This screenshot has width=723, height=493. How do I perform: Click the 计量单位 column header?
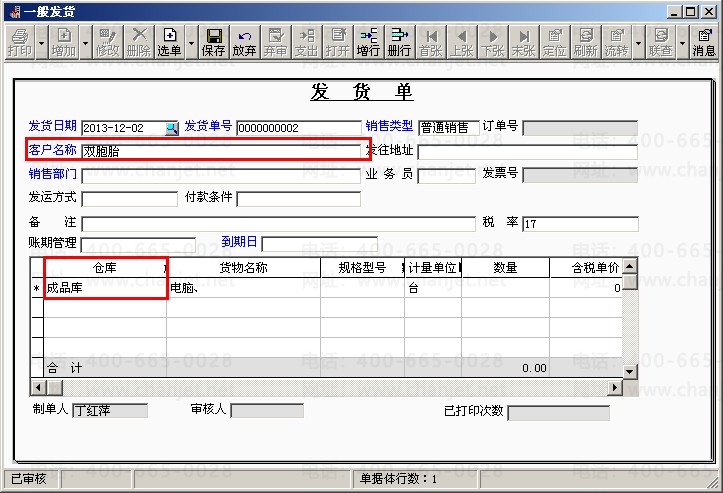(x=433, y=268)
